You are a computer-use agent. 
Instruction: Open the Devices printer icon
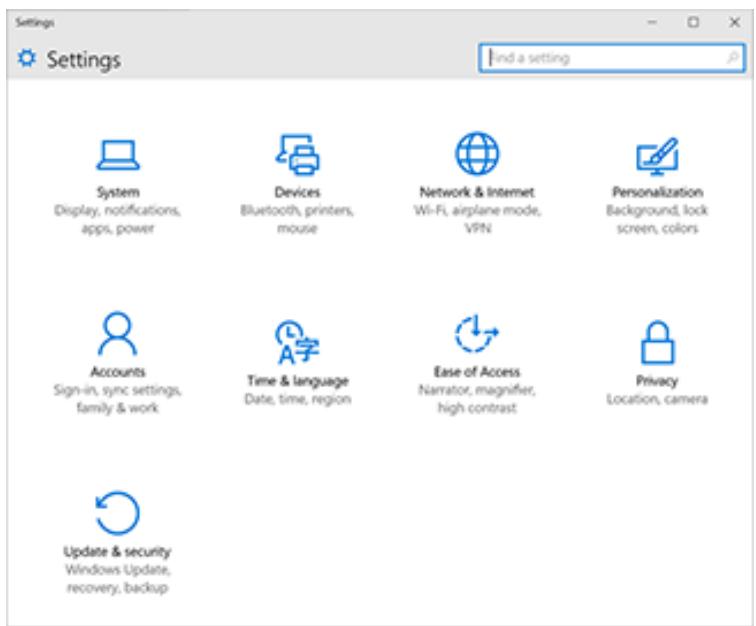(x=297, y=154)
